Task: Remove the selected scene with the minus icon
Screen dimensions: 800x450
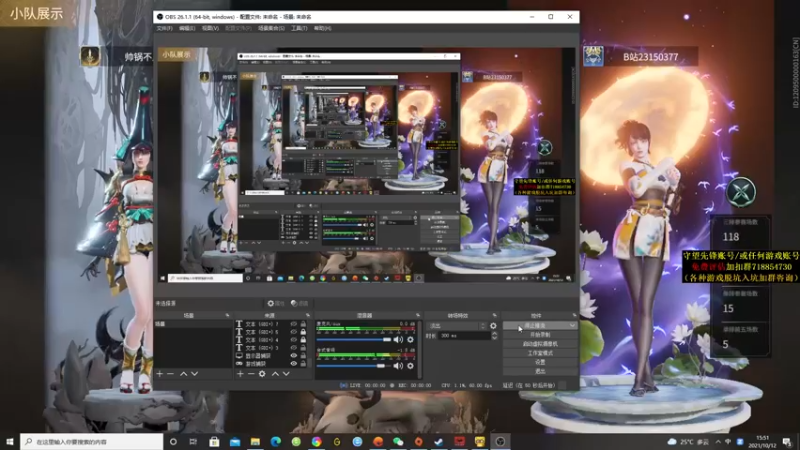Action: [x=170, y=374]
